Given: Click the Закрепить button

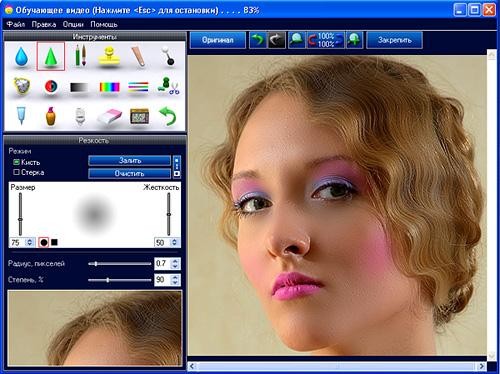Looking at the screenshot, I should coord(395,40).
